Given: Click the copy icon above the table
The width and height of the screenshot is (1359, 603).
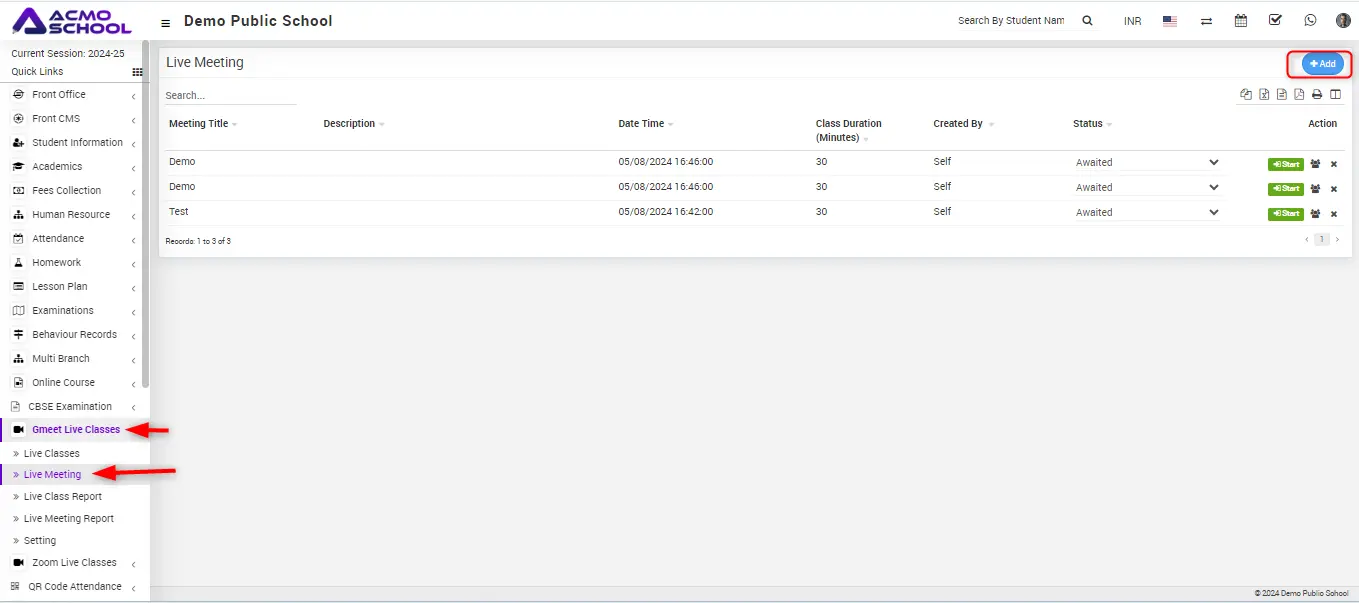Looking at the screenshot, I should 1246,95.
